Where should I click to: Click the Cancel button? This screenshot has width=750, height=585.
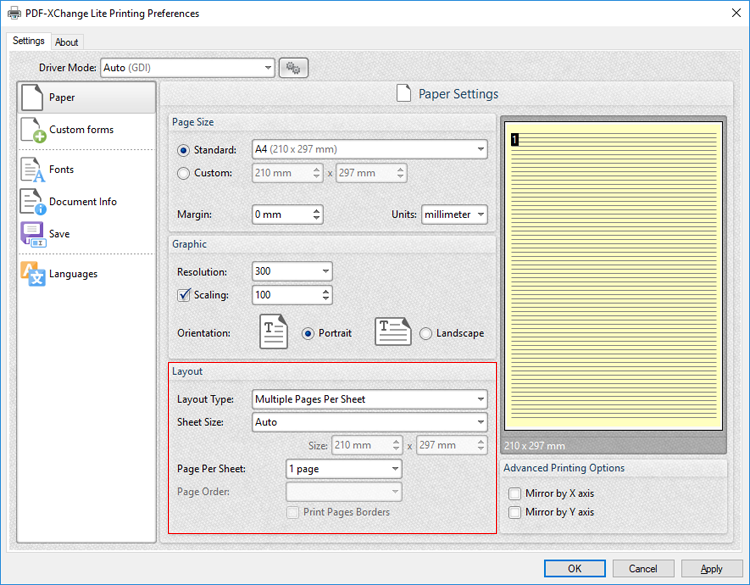click(x=643, y=568)
